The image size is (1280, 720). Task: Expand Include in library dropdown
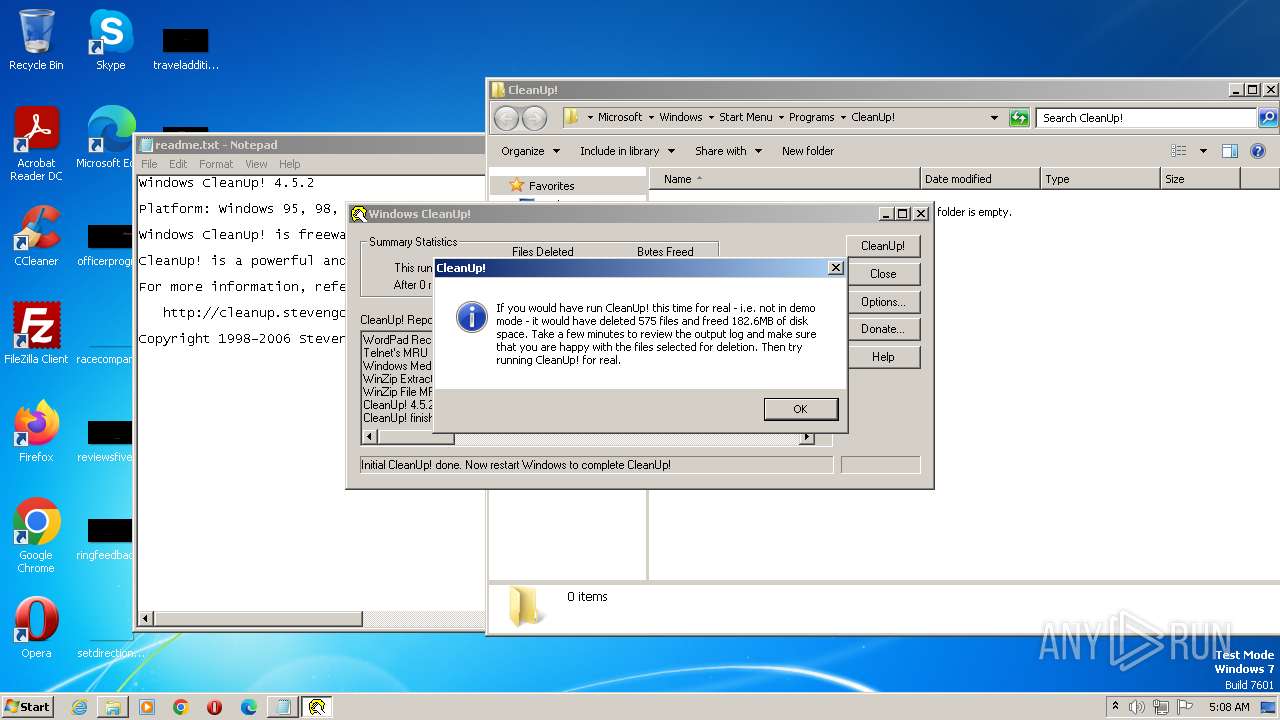tap(627, 151)
